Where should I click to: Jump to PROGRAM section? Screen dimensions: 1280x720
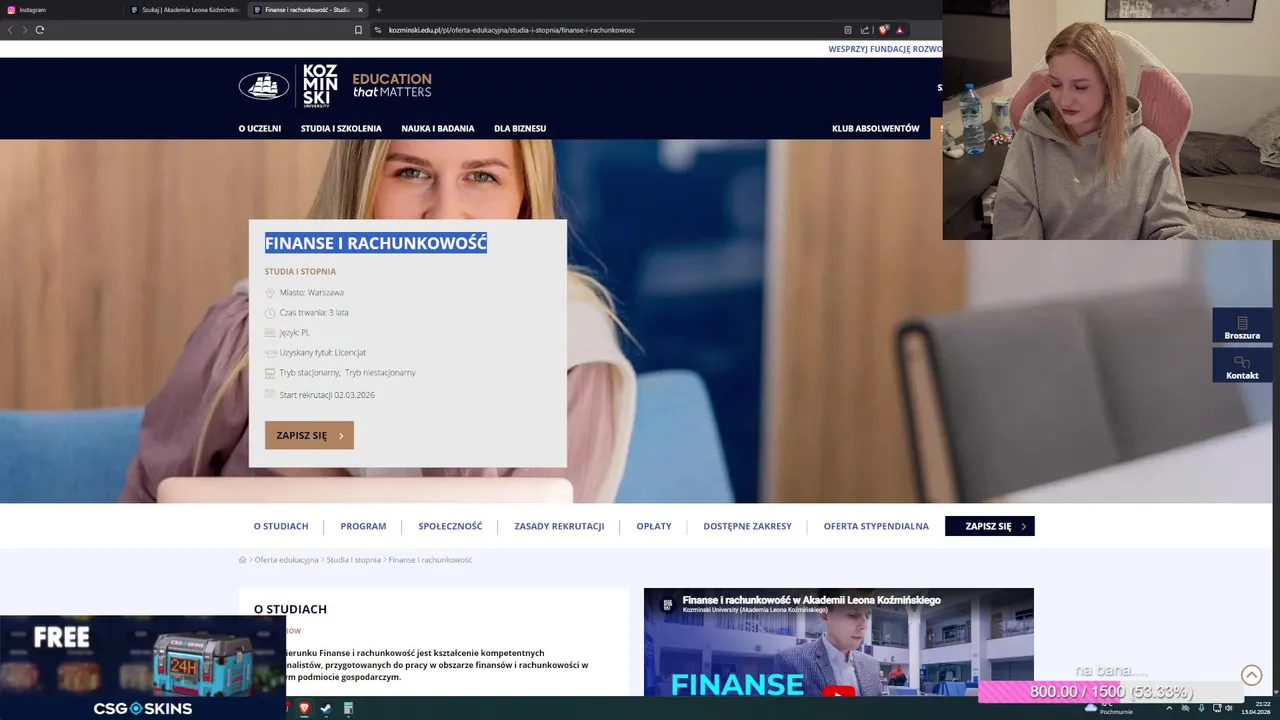(x=363, y=526)
